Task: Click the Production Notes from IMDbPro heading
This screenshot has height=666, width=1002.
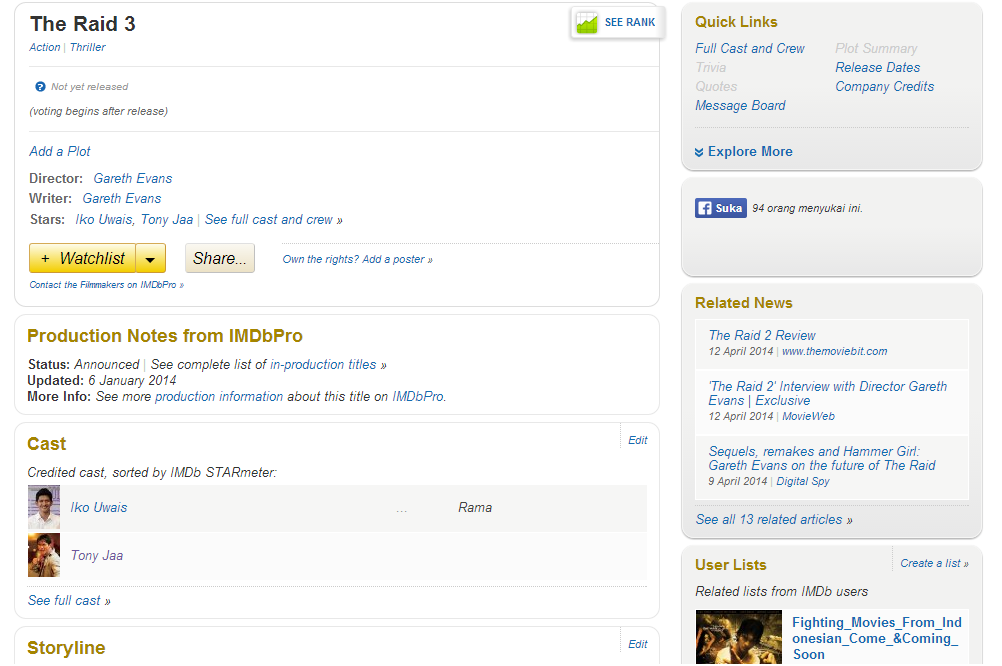Action: click(x=165, y=336)
